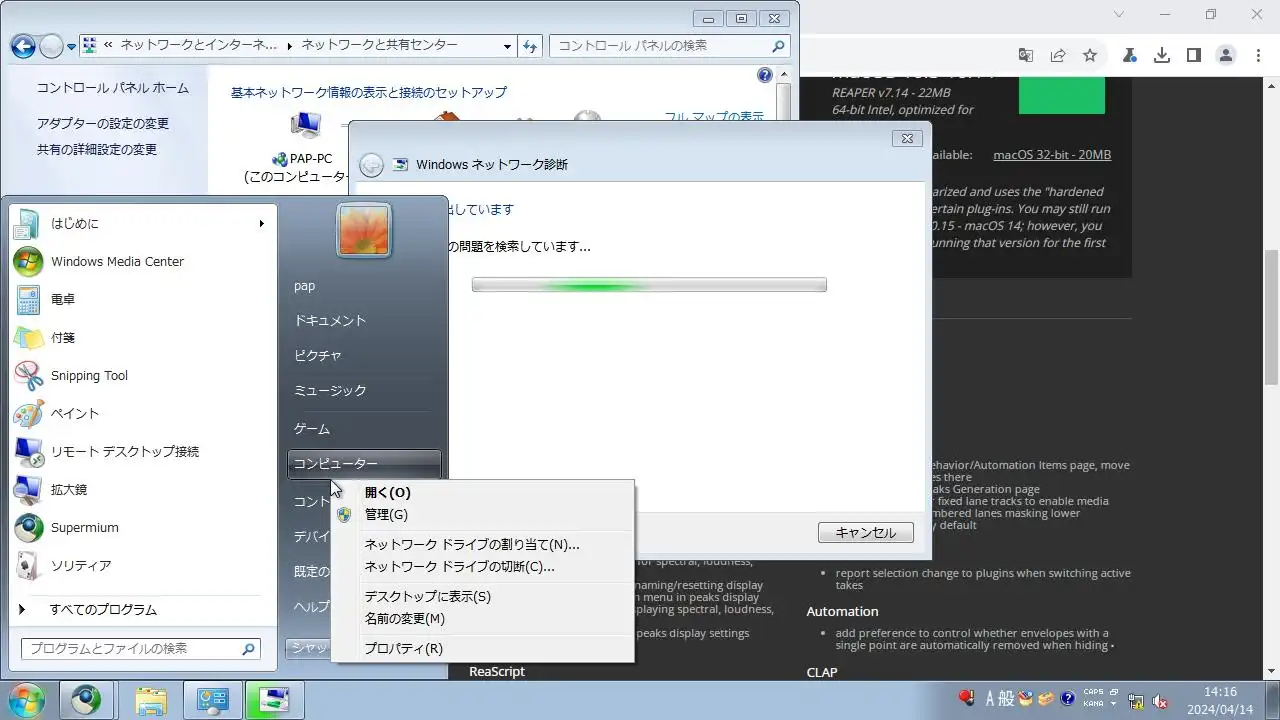Viewport: 1280px width, 720px height.
Task: Toggle CAPS lock indicator in language bar
Action: pyautogui.click(x=1094, y=692)
